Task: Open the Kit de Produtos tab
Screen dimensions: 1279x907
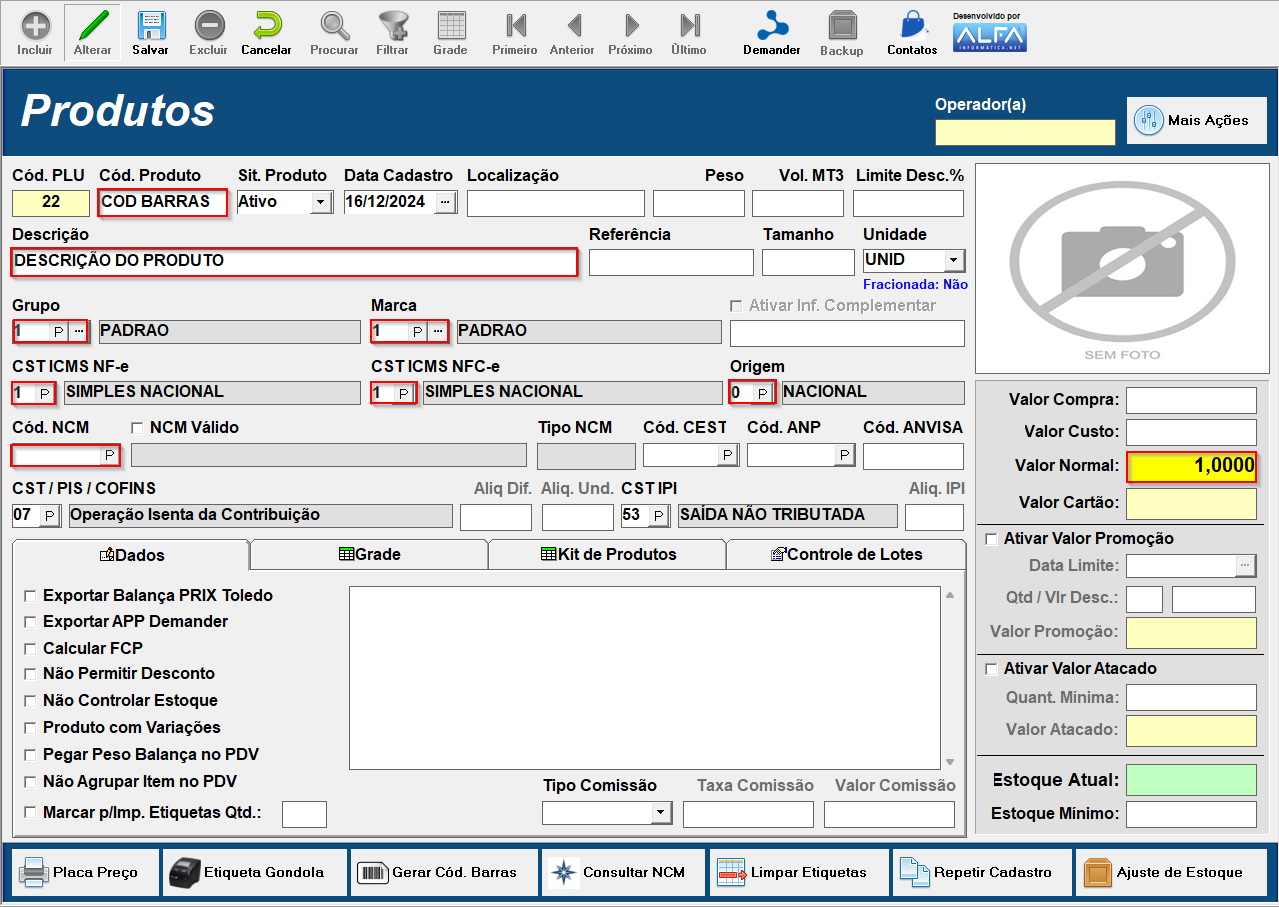Action: click(x=607, y=554)
